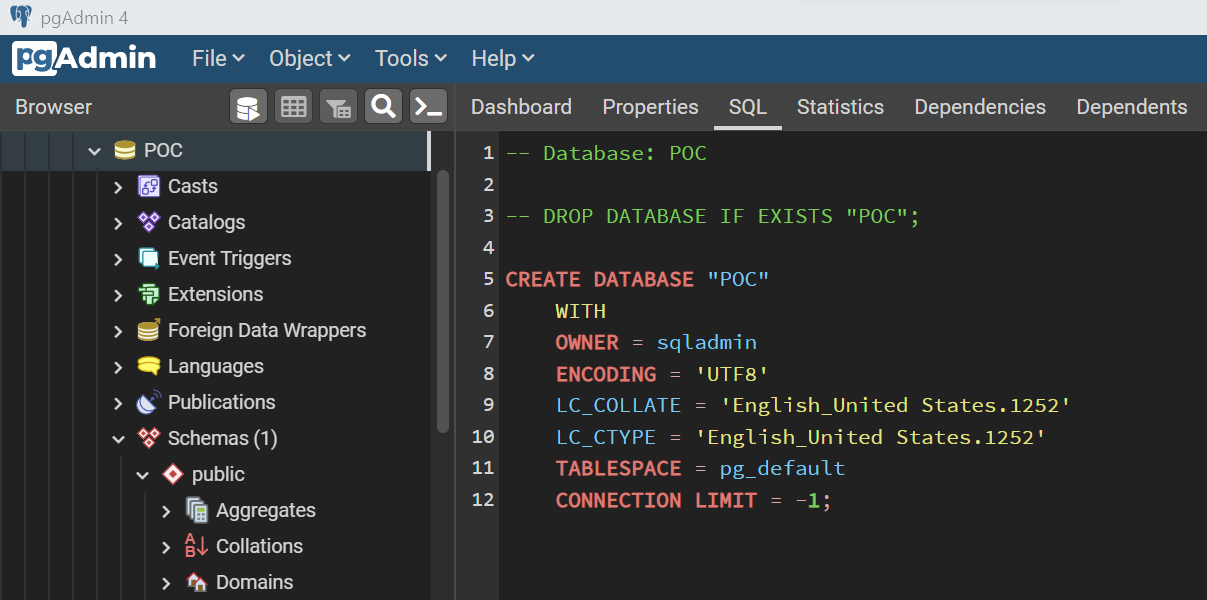Select the SQL tab
Image resolution: width=1207 pixels, height=600 pixels.
point(747,107)
